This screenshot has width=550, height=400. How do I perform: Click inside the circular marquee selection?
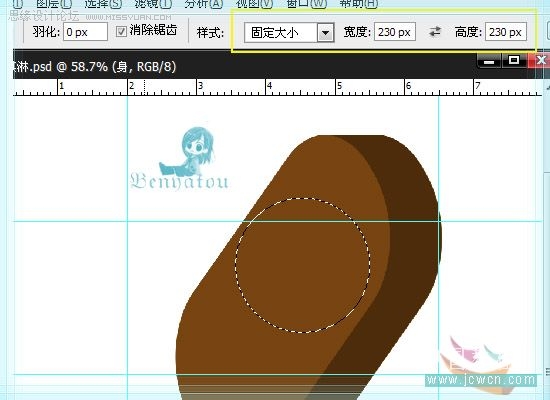tap(302, 265)
